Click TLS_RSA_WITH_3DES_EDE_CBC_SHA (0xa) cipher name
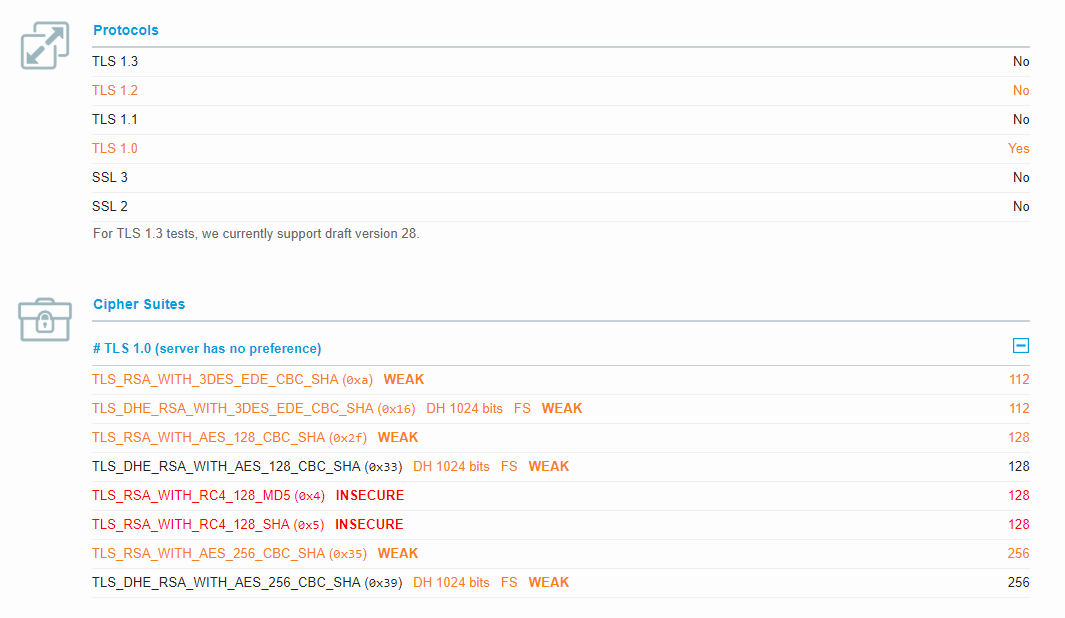The height and width of the screenshot is (618, 1065). pos(232,380)
